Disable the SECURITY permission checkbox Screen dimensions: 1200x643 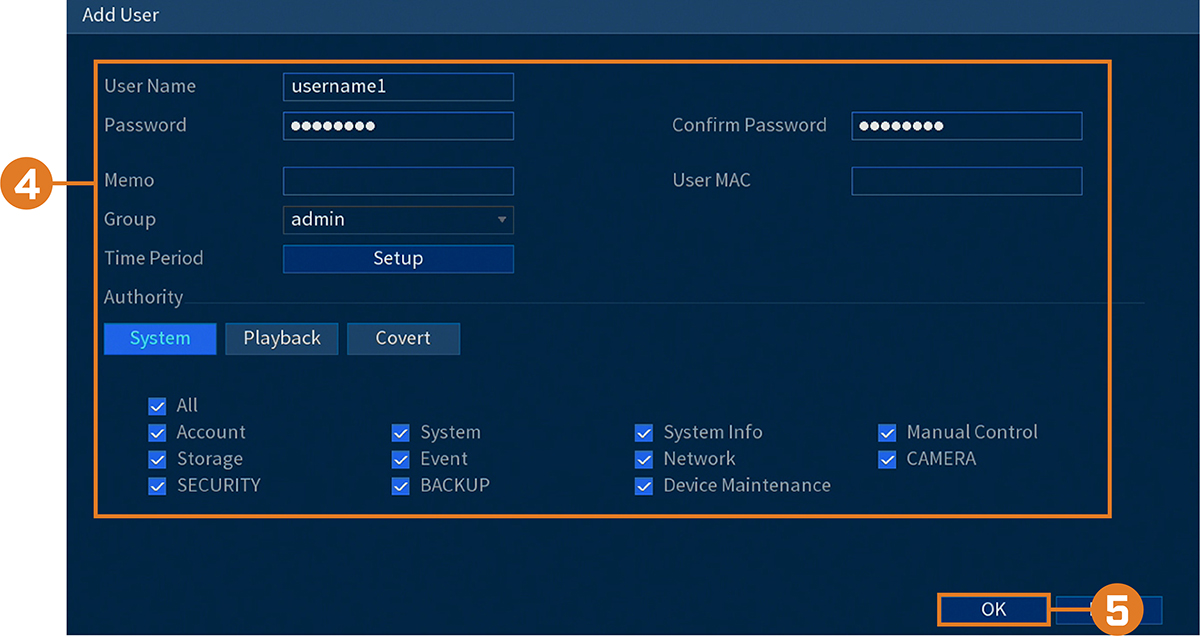pos(157,486)
